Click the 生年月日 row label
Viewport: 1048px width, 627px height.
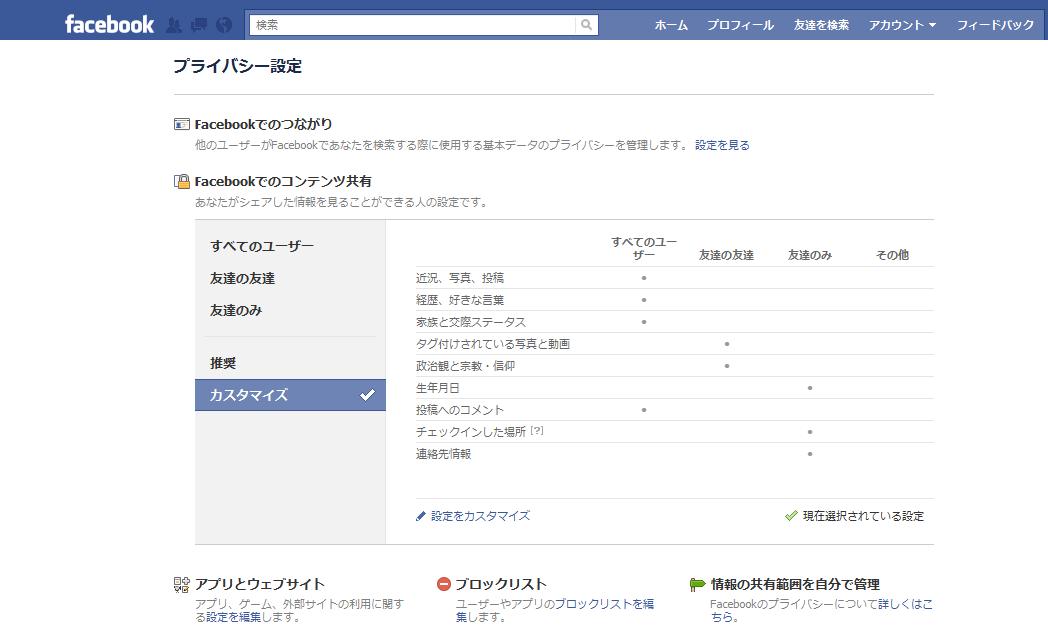[x=438, y=388]
